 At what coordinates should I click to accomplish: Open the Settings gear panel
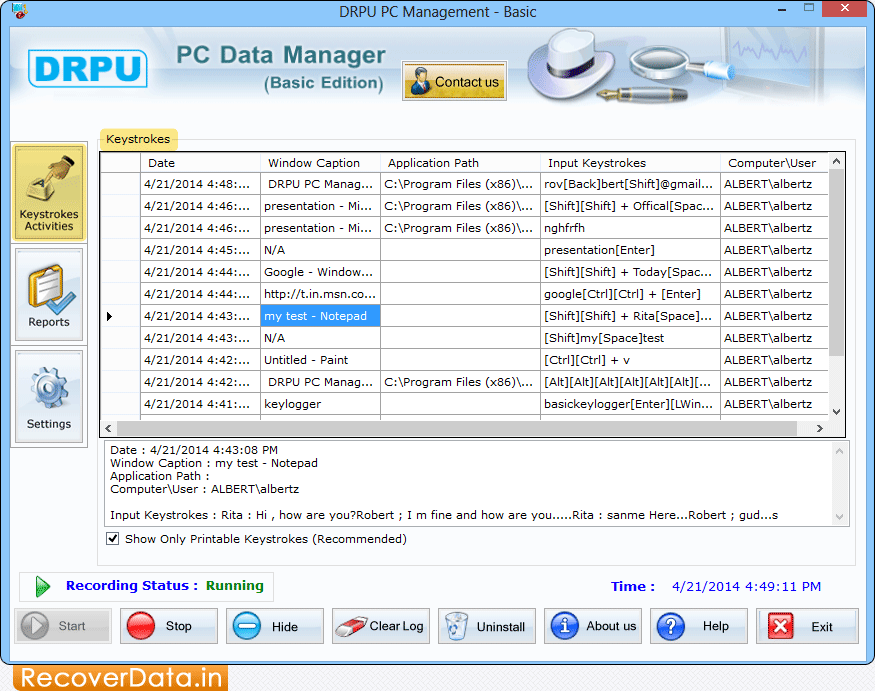pos(49,397)
